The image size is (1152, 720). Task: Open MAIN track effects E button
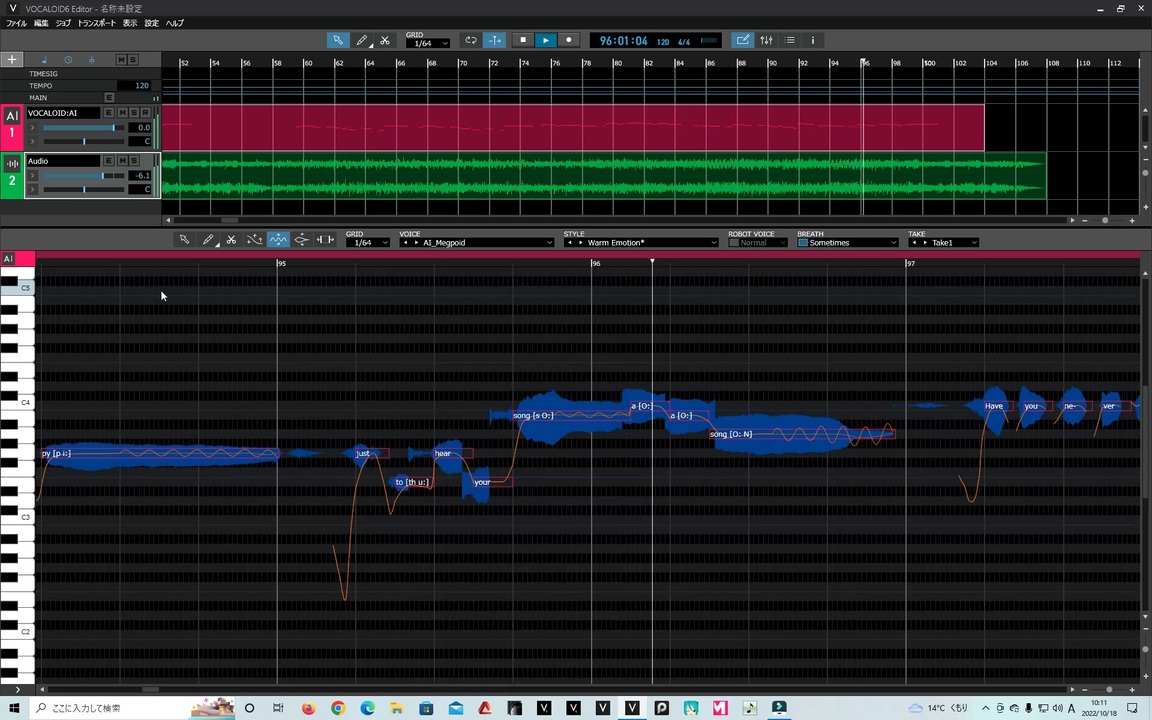(109, 98)
